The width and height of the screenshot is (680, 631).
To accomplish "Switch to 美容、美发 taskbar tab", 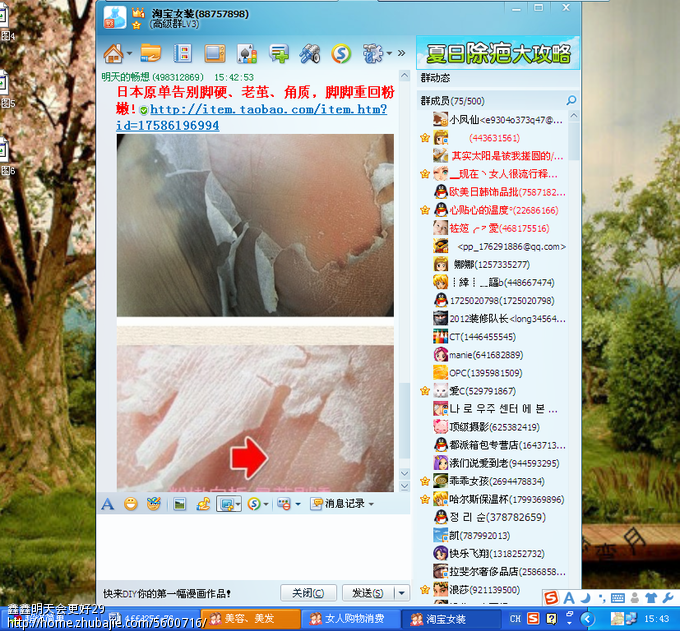I will pos(251,618).
